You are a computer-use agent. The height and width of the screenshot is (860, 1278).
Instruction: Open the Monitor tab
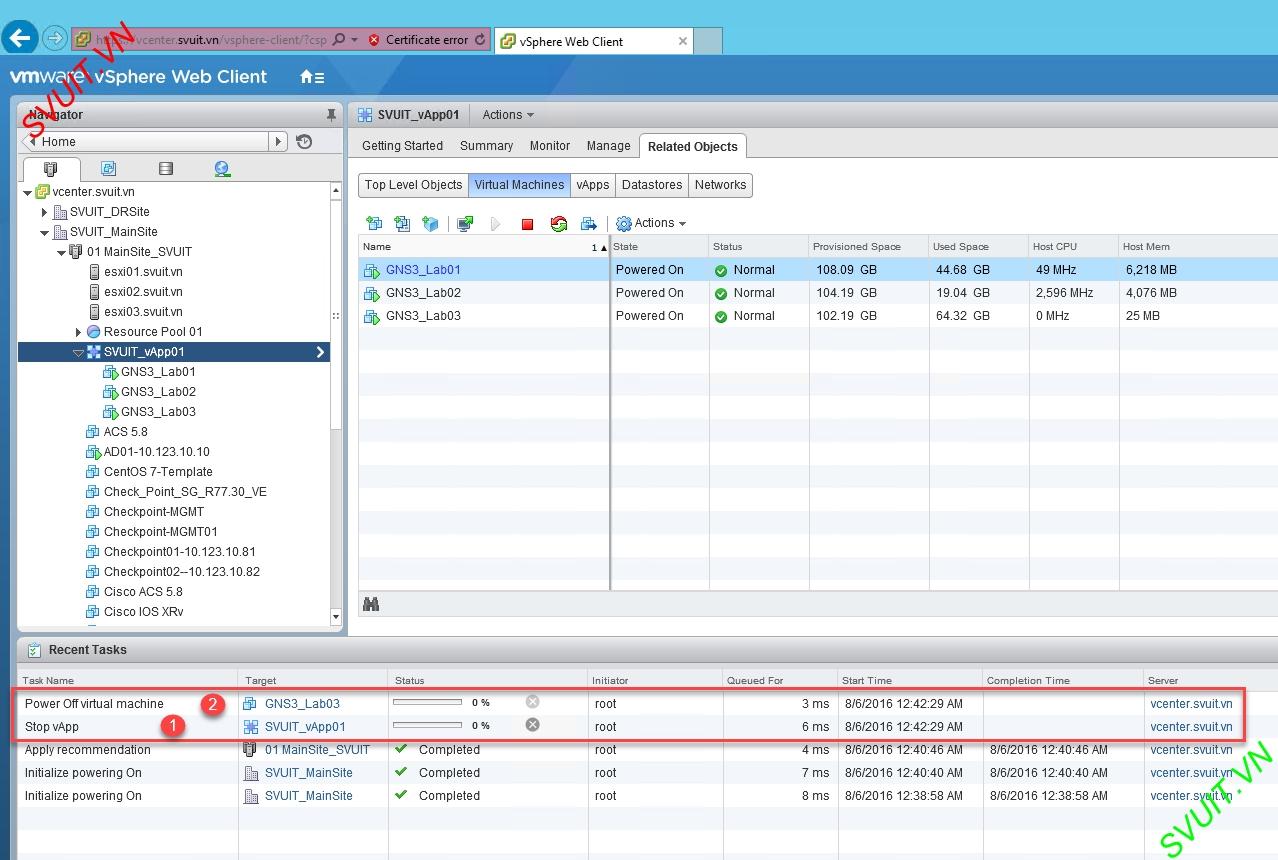[550, 146]
